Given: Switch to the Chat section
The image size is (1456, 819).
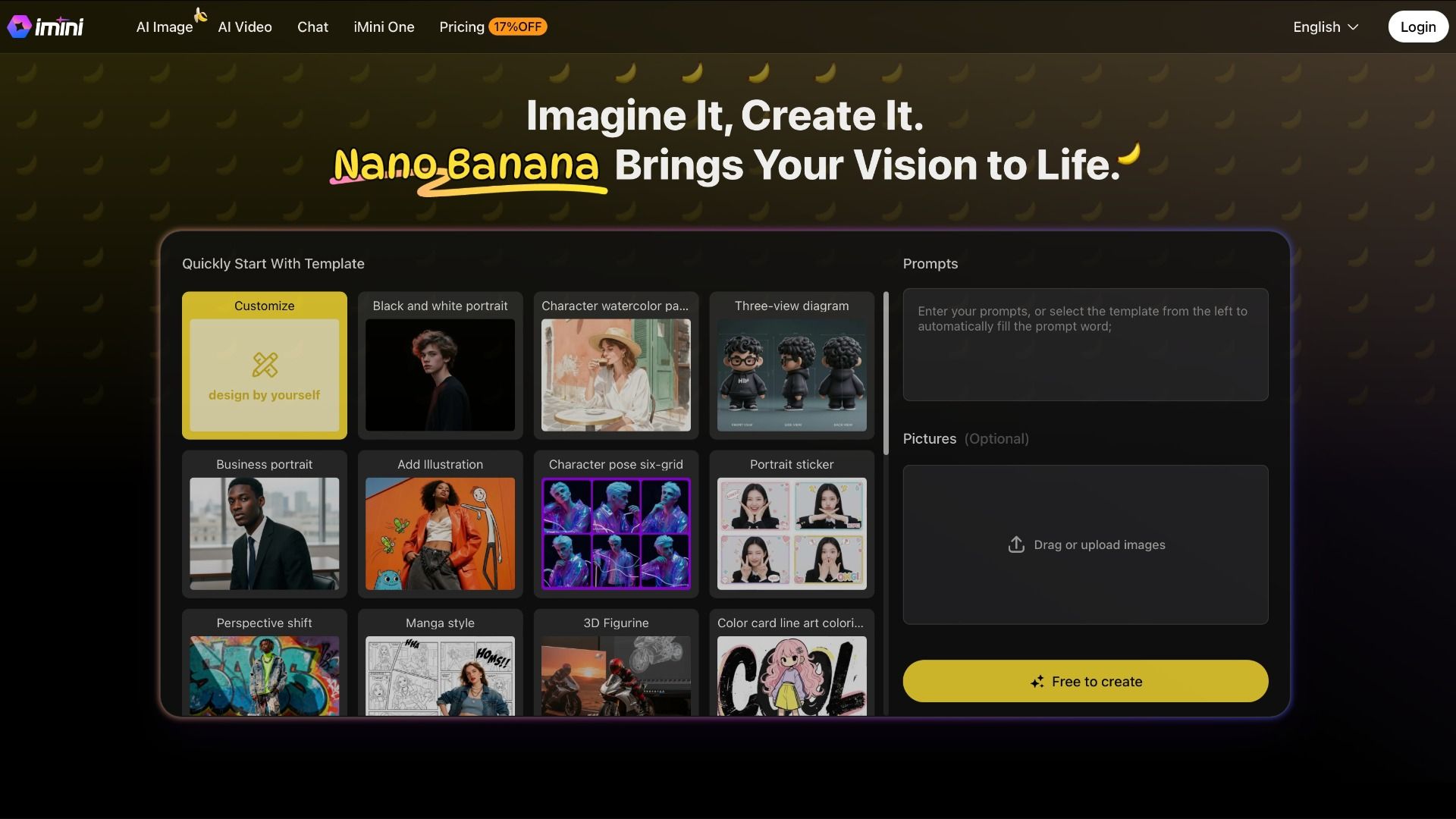Looking at the screenshot, I should (x=312, y=27).
